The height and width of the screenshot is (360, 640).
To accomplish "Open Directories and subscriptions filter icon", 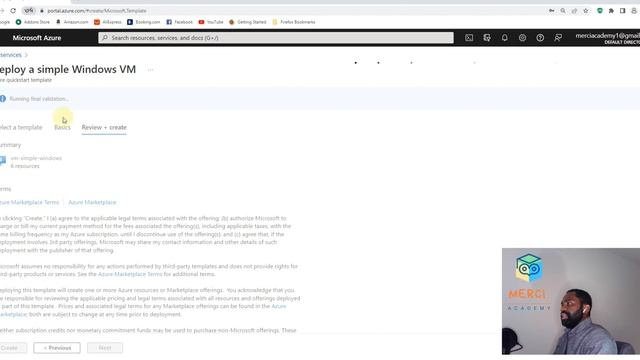I will [x=487, y=38].
